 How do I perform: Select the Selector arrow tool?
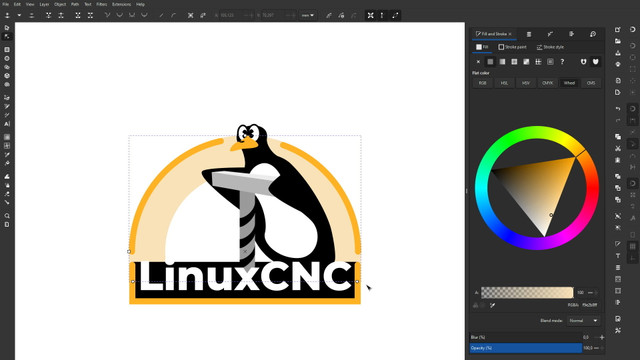pos(7,28)
